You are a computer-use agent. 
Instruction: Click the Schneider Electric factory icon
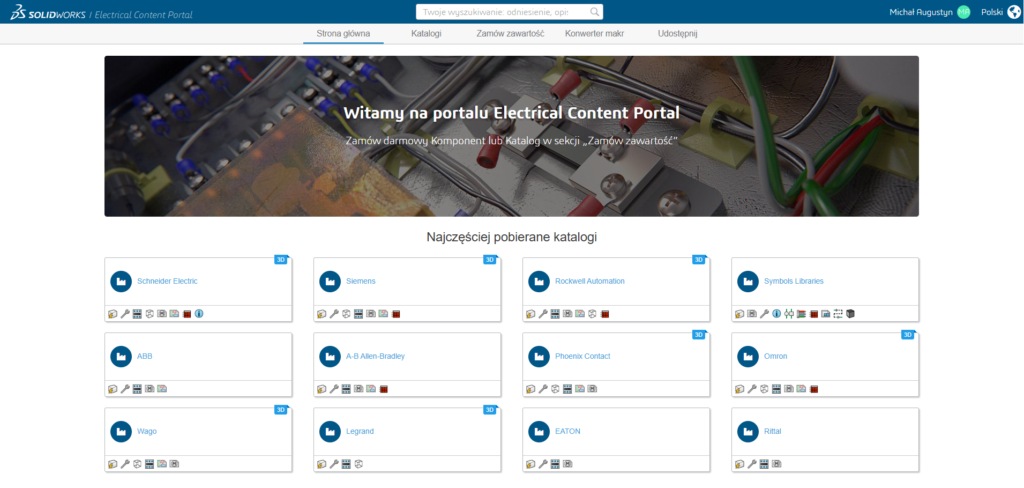click(121, 281)
